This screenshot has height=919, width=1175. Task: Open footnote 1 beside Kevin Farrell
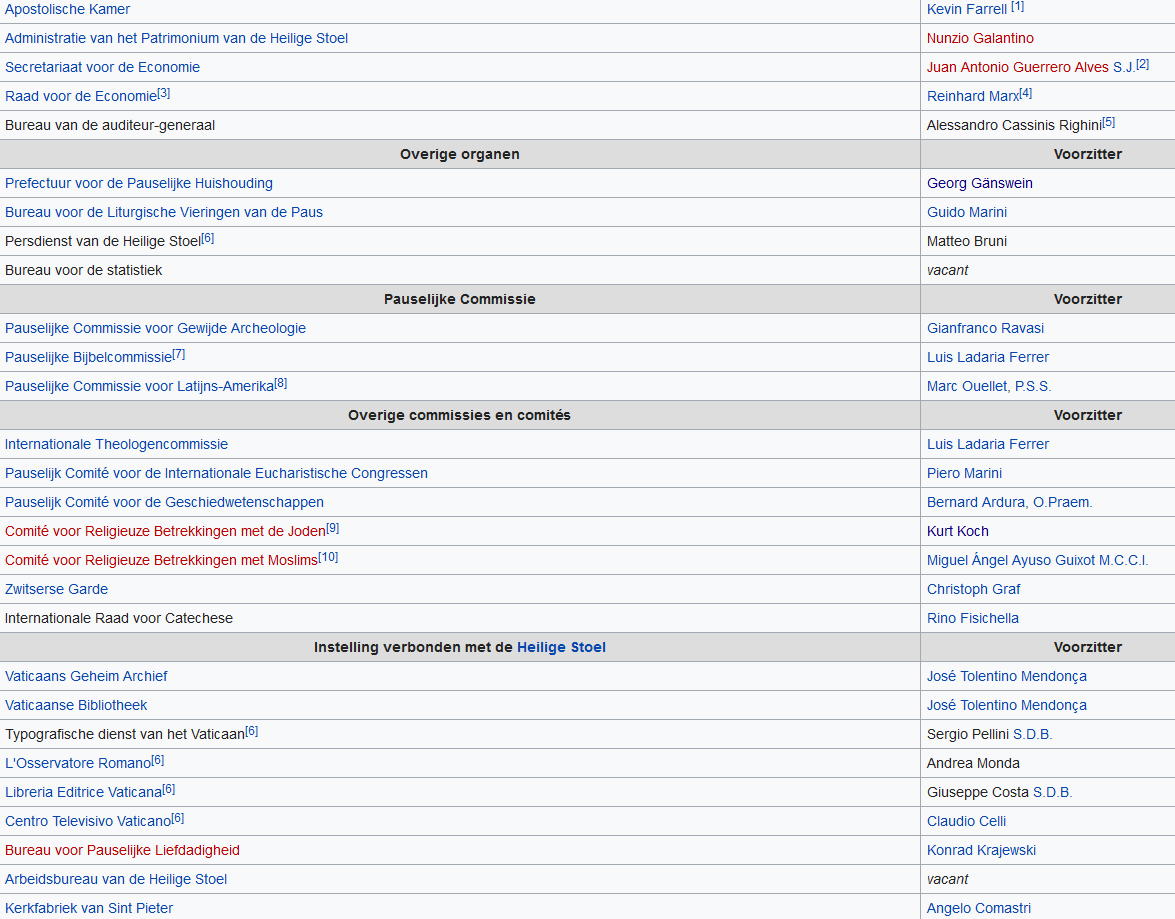coord(1017,6)
